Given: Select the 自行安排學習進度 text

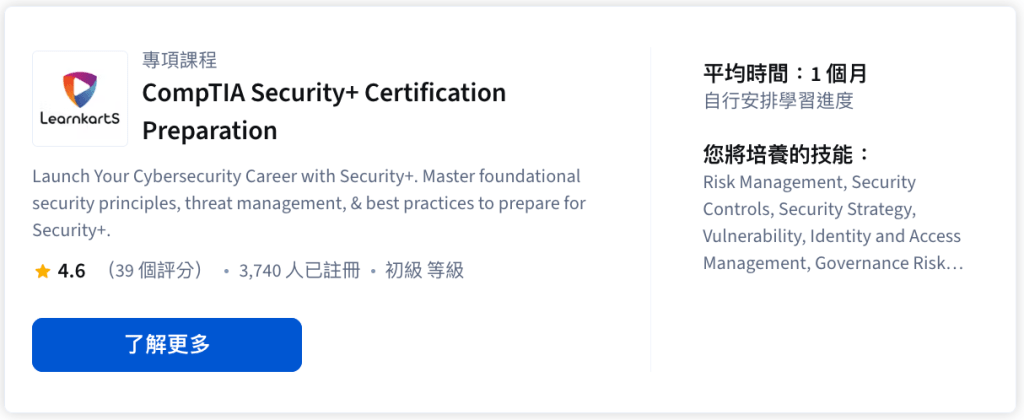Looking at the screenshot, I should [778, 101].
